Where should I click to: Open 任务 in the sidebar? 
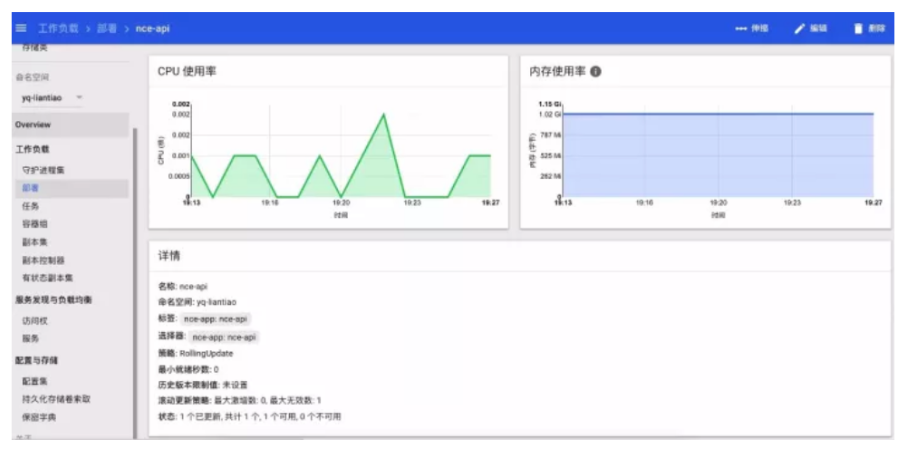click(x=31, y=206)
